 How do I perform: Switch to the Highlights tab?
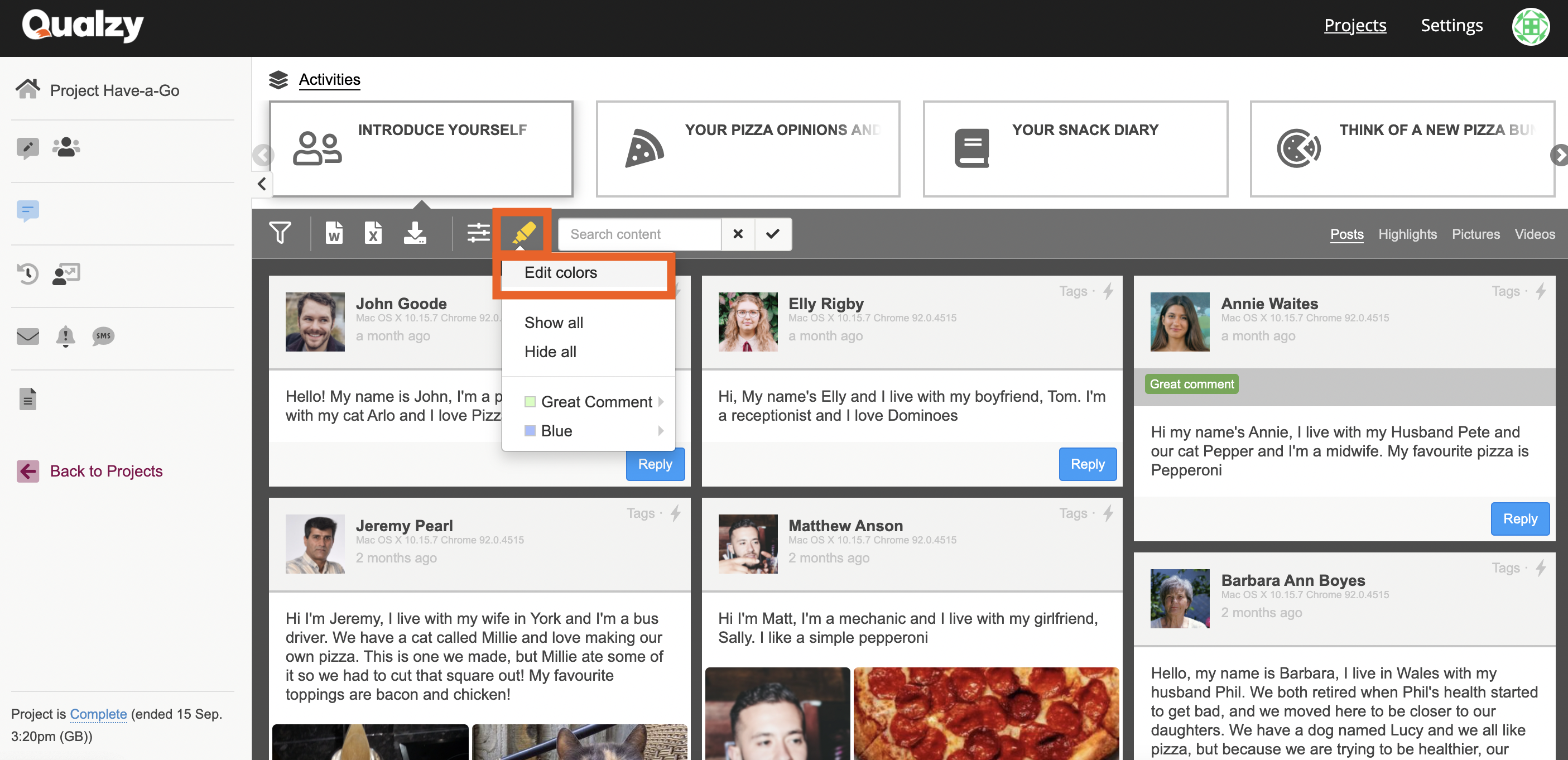[x=1407, y=234]
